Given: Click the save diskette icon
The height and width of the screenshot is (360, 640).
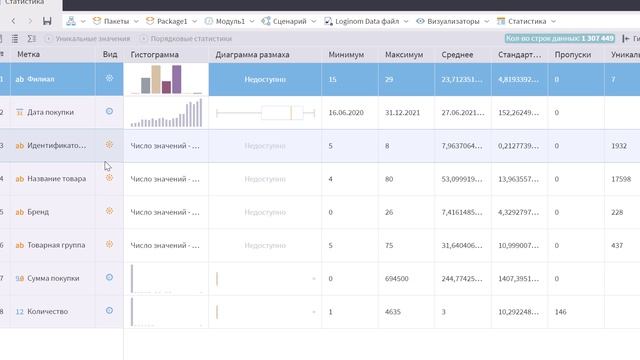Looking at the screenshot, I should point(47,21).
